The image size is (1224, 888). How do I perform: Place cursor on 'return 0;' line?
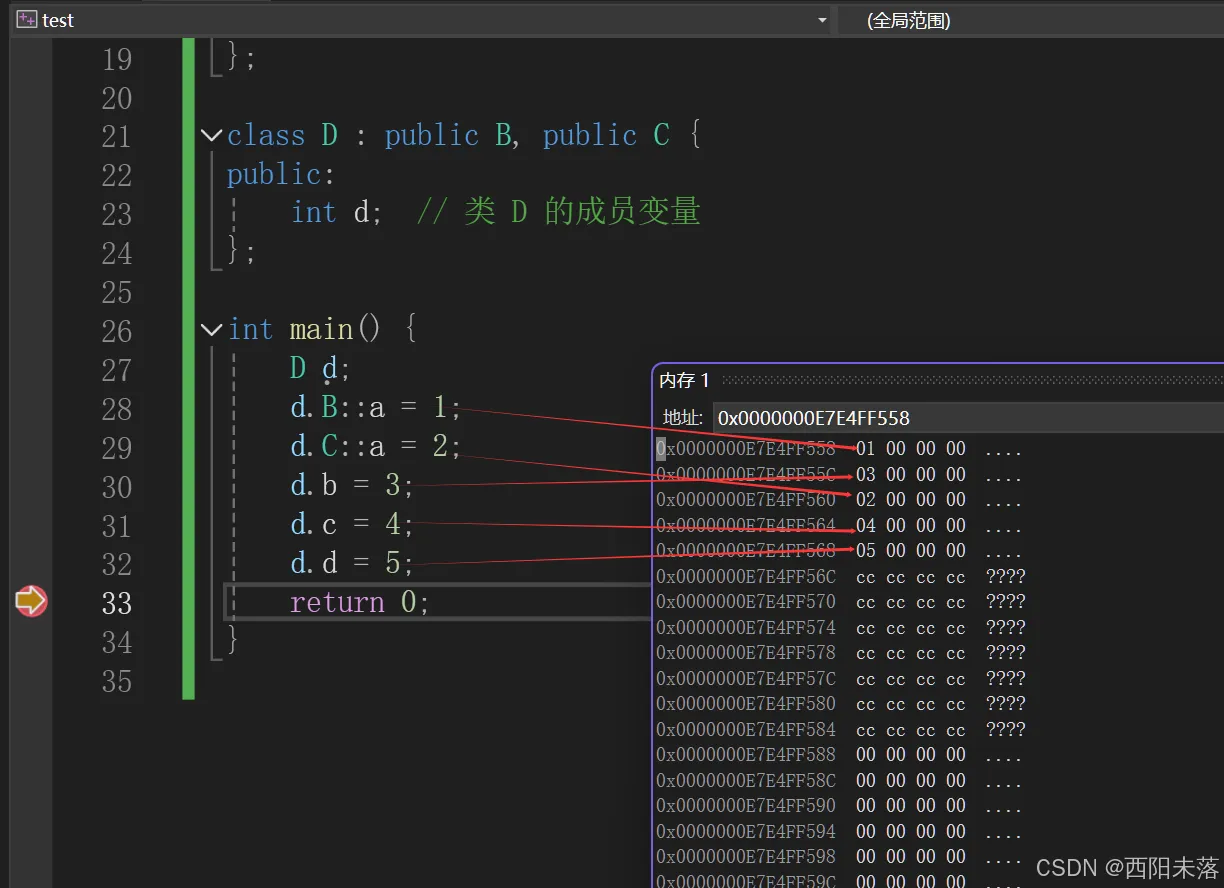(x=359, y=602)
